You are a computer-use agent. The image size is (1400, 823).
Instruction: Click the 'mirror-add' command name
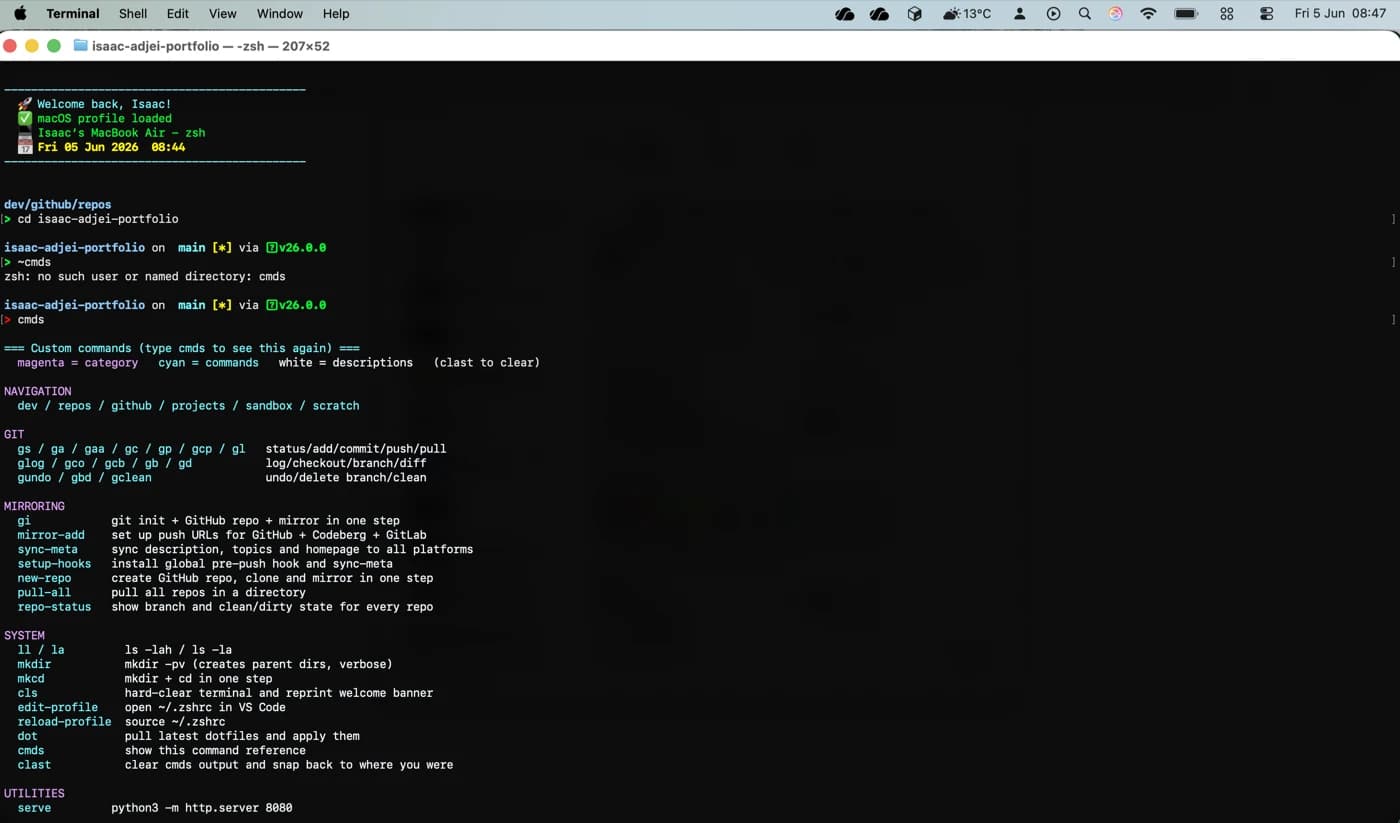pos(51,535)
